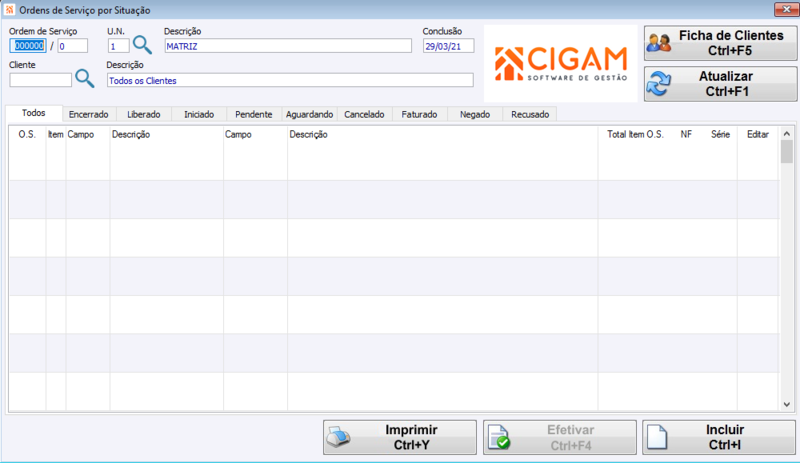Switch to the Faturado tab
The height and width of the screenshot is (463, 800).
(x=419, y=114)
